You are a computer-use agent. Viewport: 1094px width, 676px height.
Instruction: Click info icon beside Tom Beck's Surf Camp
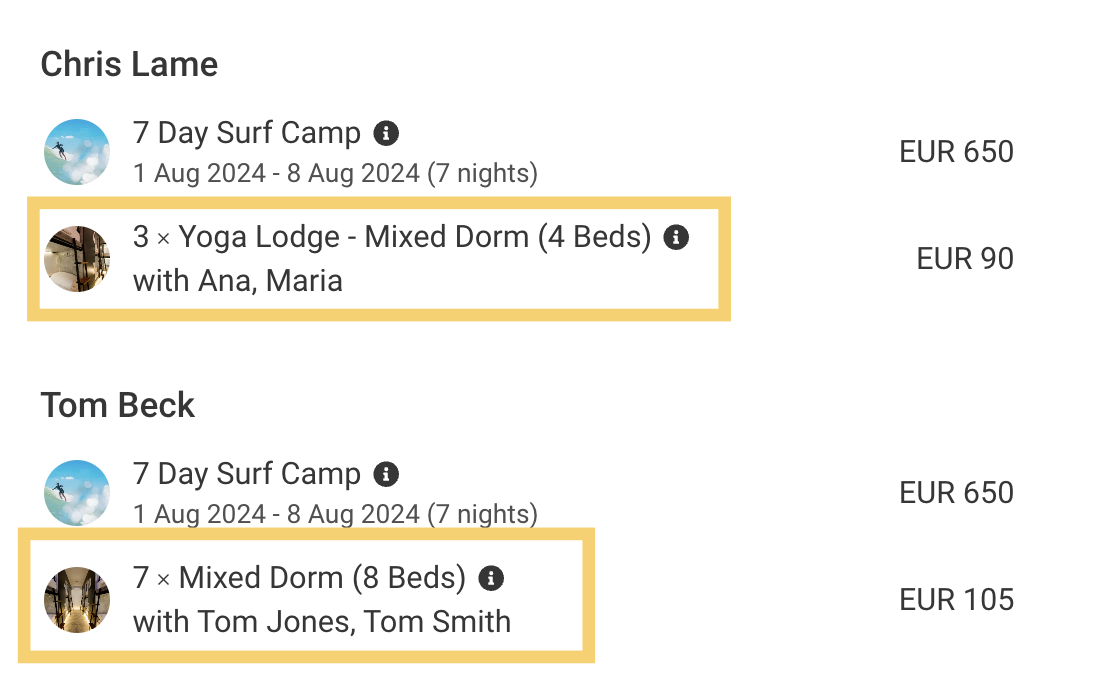pos(386,474)
